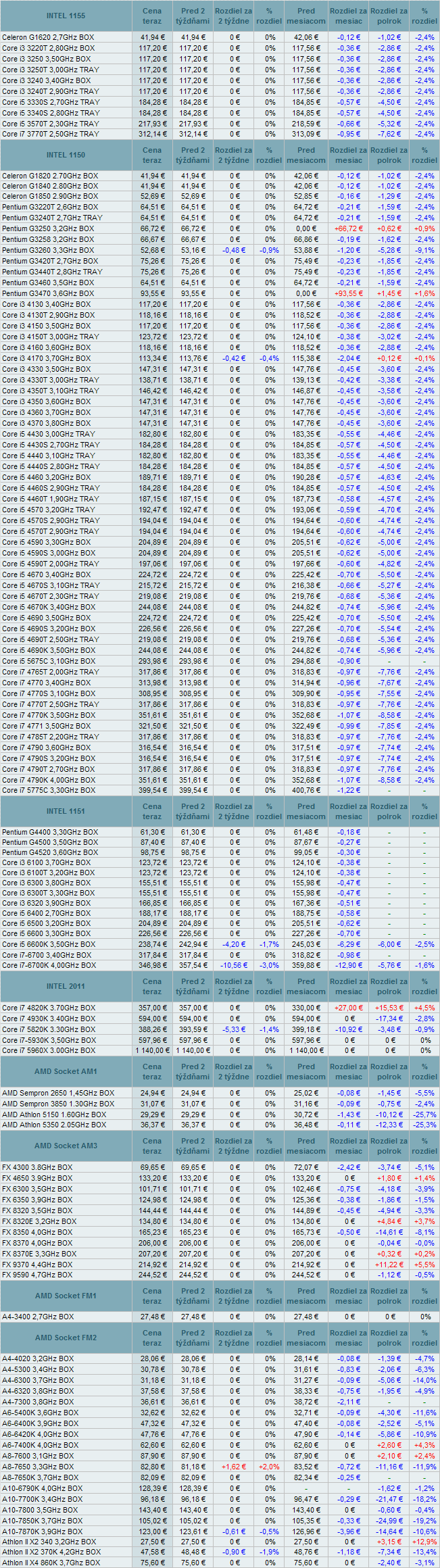Click the Core i3 4130 3,40GHz BOX name
The height and width of the screenshot is (1568, 440).
(47, 304)
